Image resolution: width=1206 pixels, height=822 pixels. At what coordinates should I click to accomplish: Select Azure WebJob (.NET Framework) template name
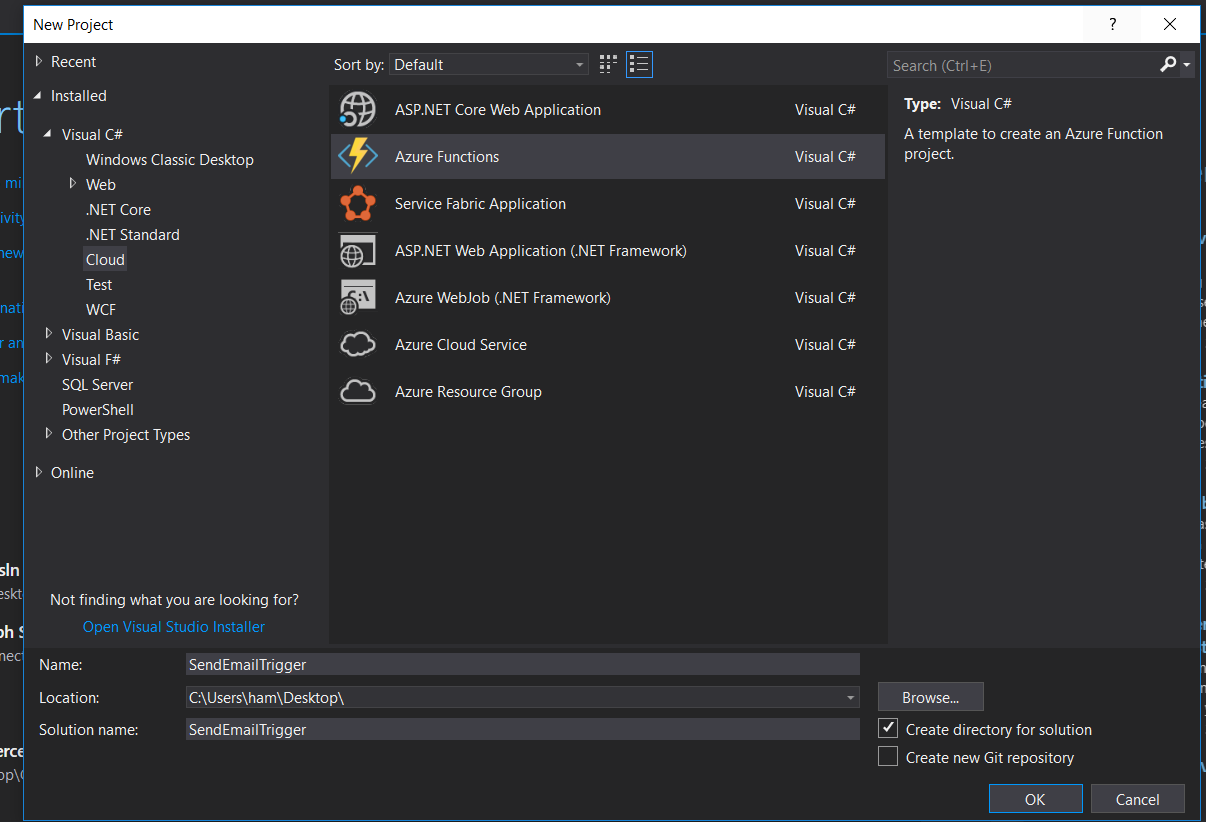point(503,298)
